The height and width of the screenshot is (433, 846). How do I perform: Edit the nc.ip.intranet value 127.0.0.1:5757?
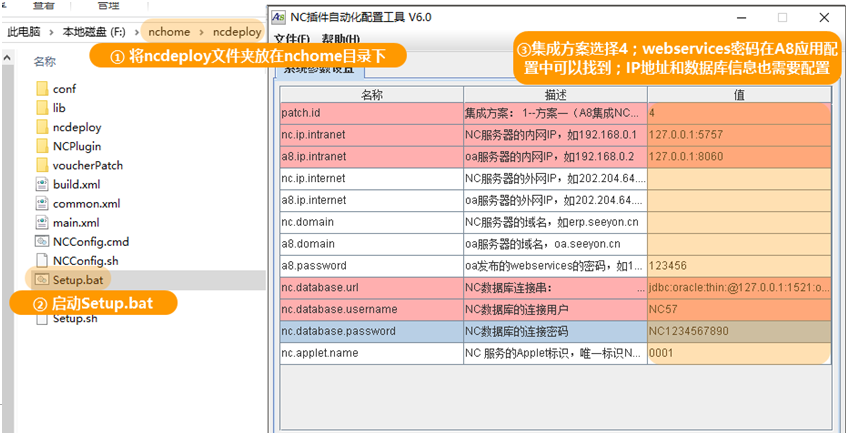pyautogui.click(x=739, y=135)
